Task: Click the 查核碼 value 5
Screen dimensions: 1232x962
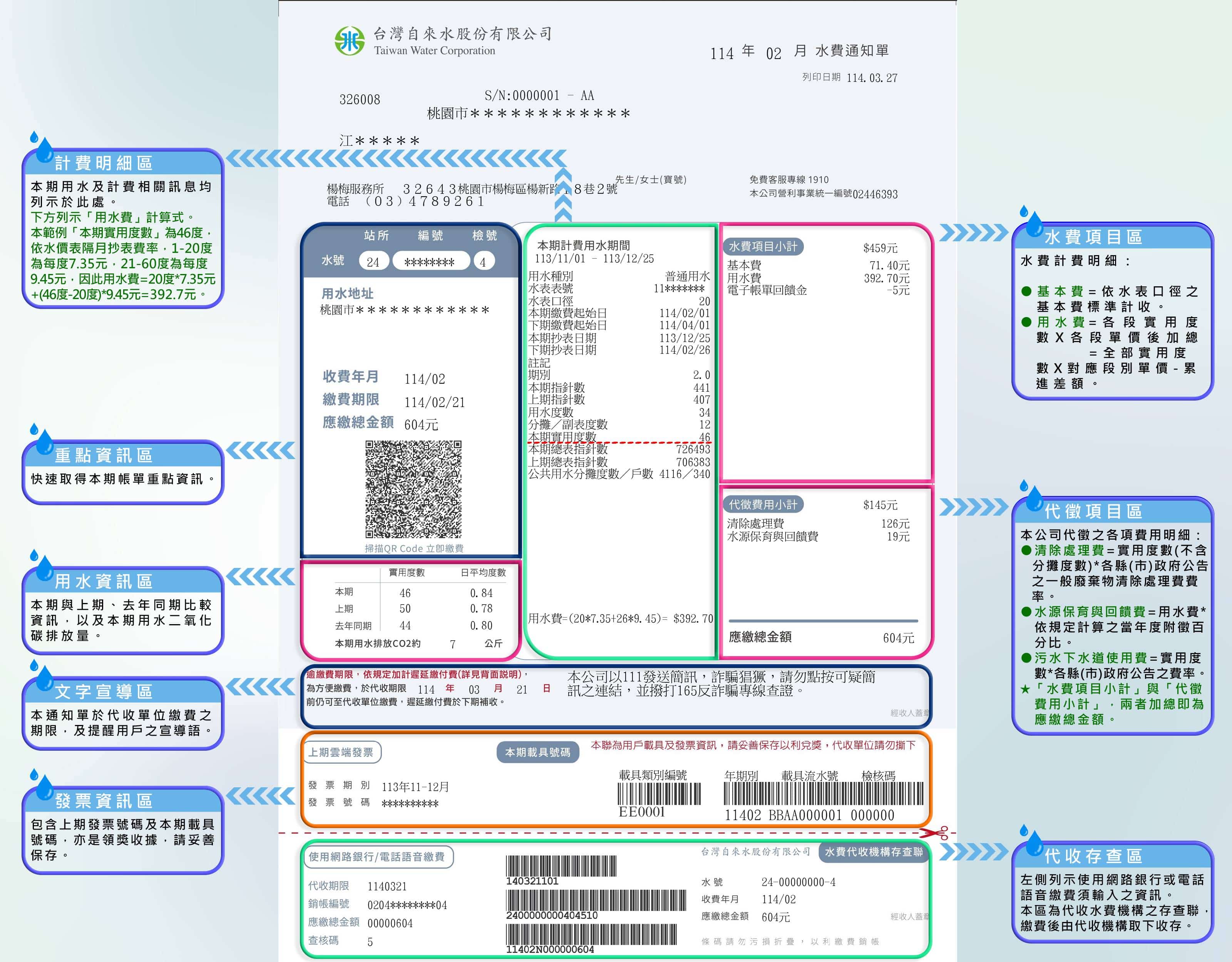Action: tap(370, 942)
